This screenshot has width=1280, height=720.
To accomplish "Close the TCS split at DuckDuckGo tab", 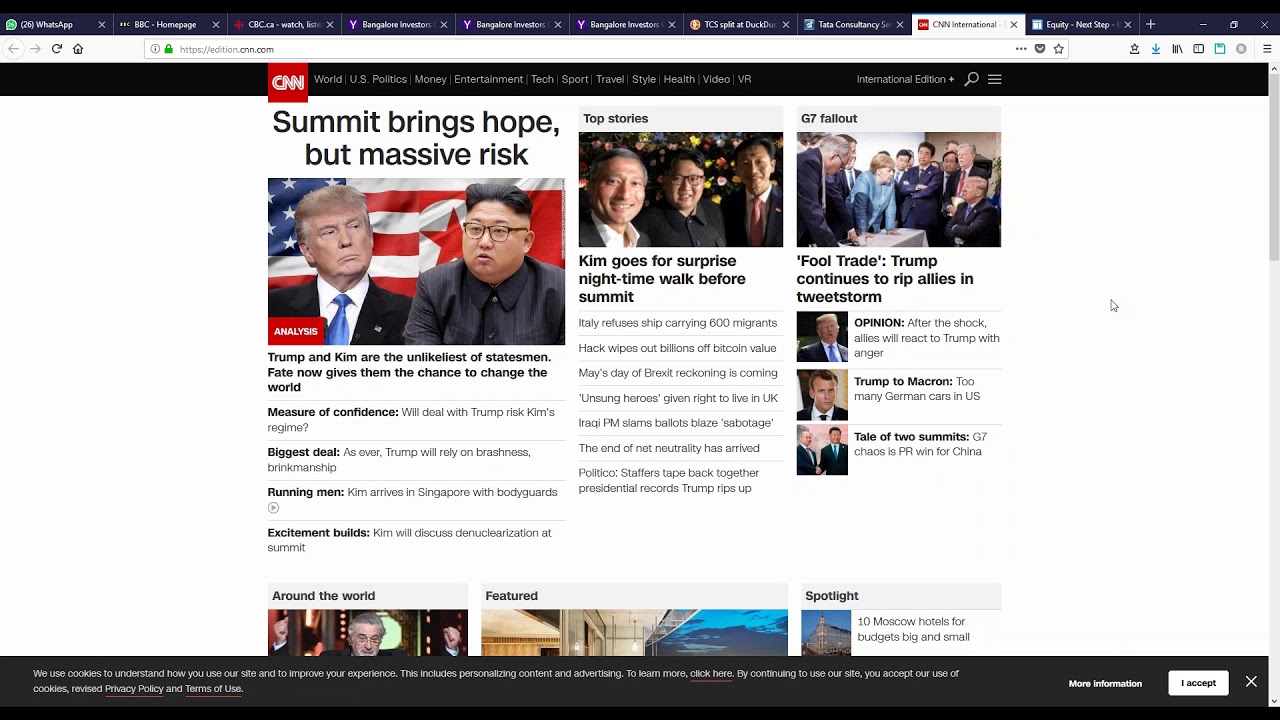I will pos(786,25).
